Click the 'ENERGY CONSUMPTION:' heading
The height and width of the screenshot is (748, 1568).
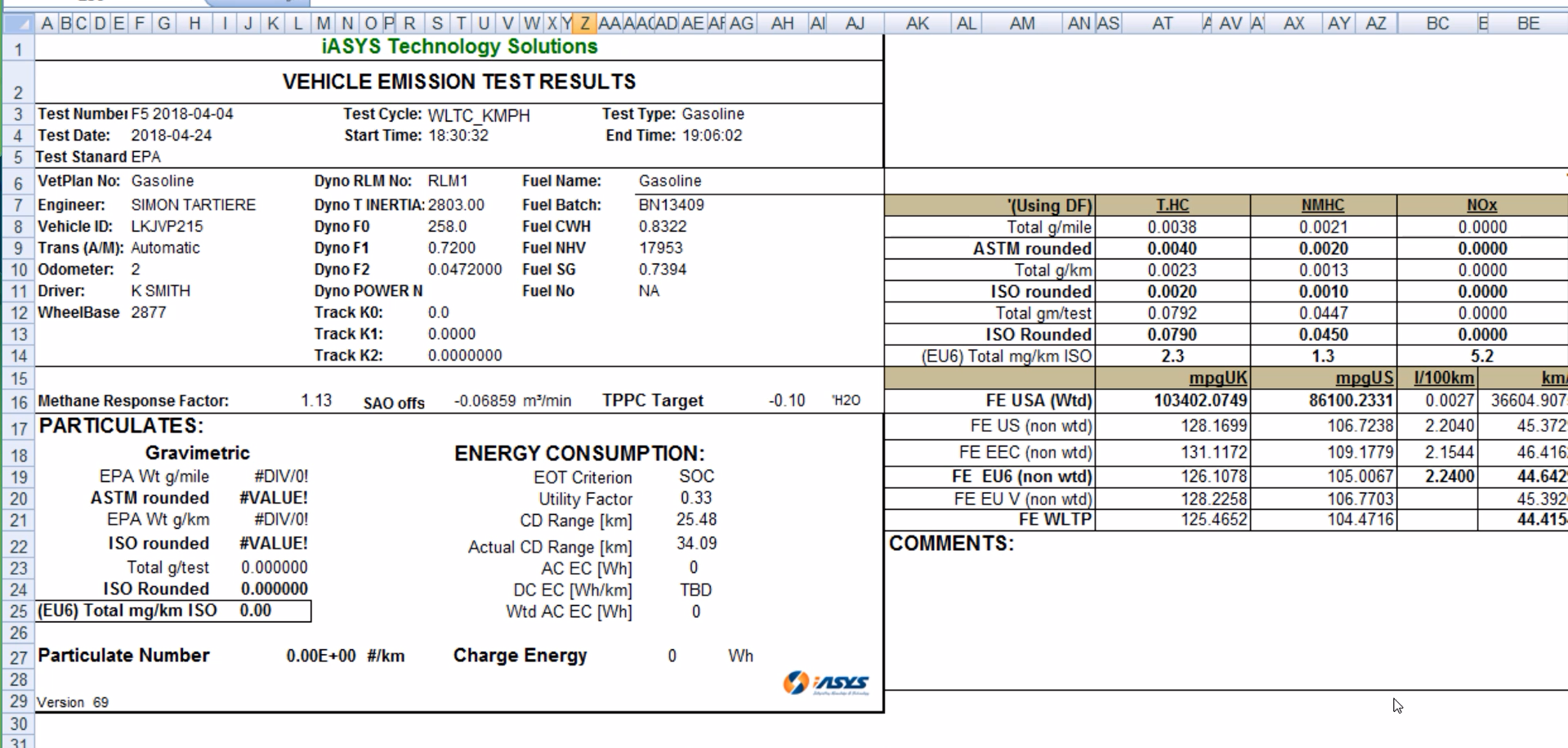coord(579,454)
